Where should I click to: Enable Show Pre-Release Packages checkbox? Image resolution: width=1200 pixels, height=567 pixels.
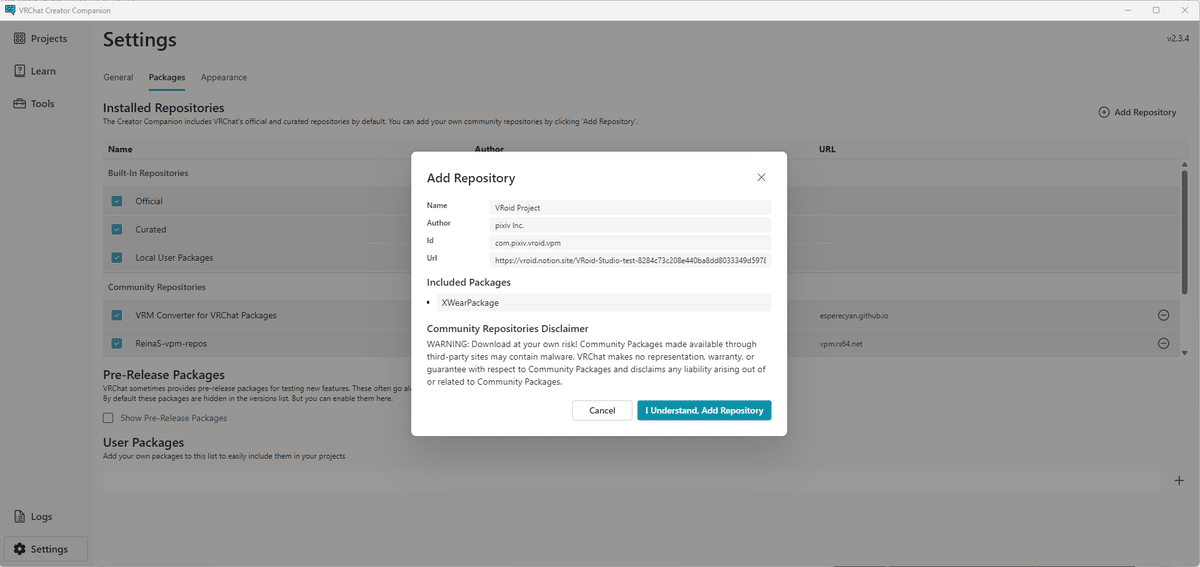coord(108,418)
